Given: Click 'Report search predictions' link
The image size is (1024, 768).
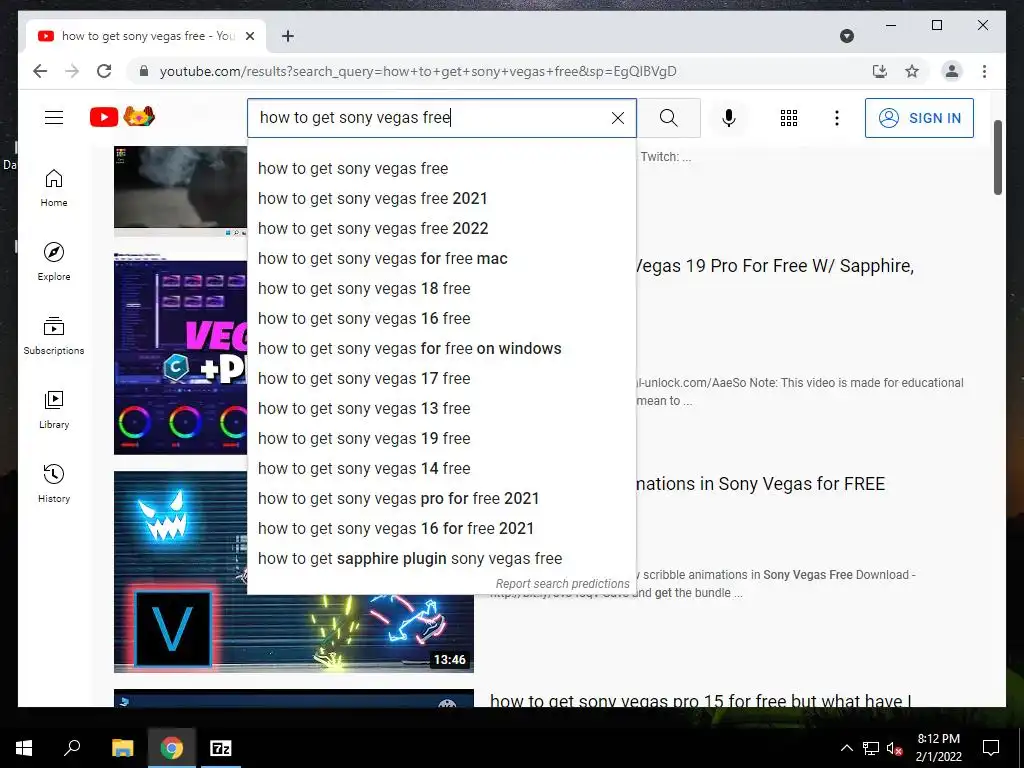Looking at the screenshot, I should (x=562, y=584).
